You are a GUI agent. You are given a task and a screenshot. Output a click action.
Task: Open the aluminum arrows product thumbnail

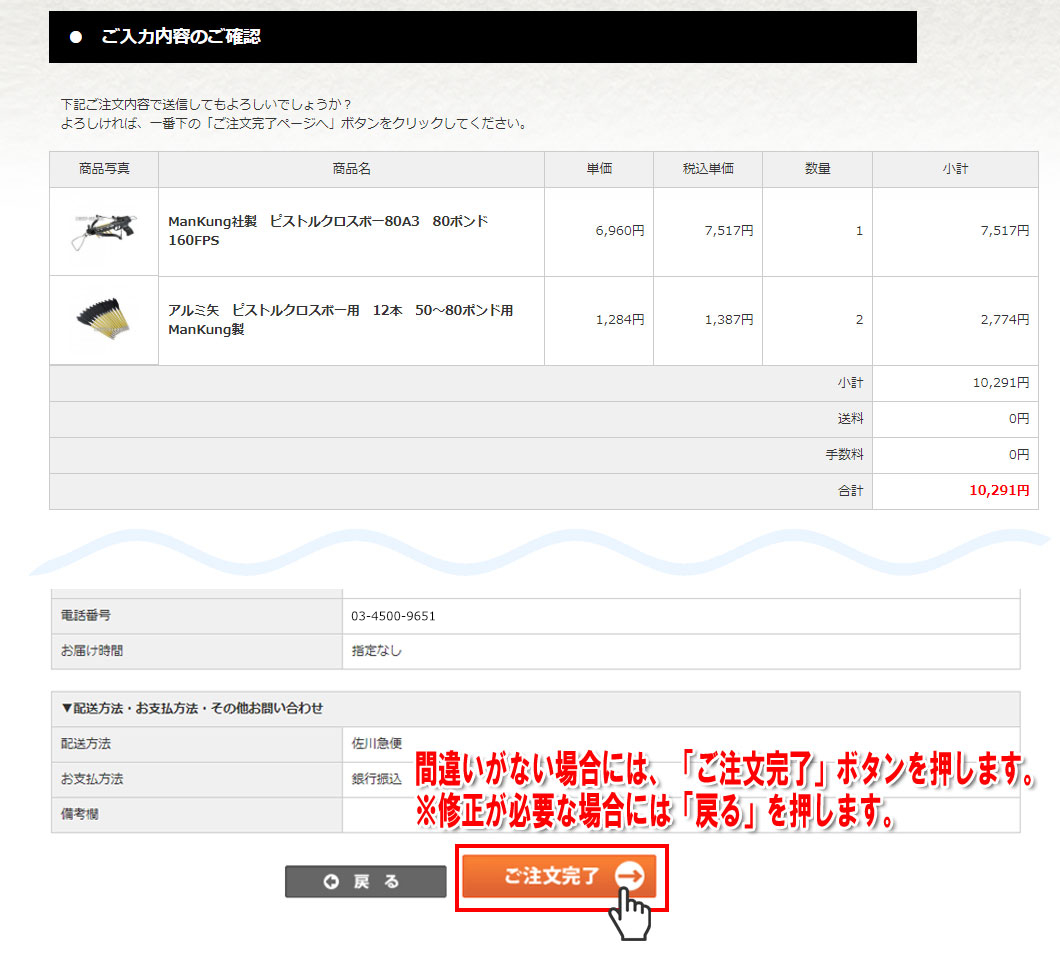coord(104,320)
